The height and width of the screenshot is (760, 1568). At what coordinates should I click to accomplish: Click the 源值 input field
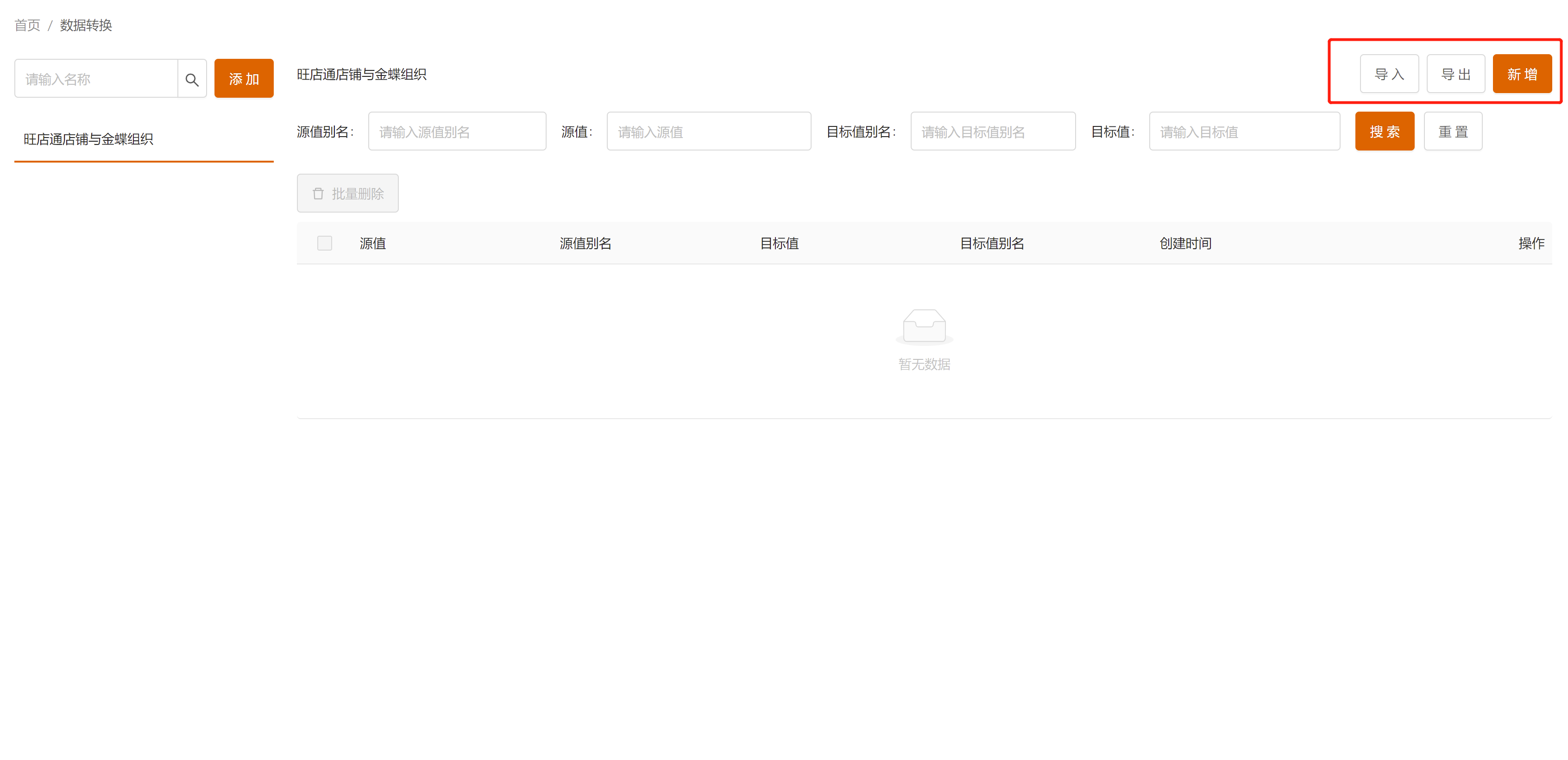pyautogui.click(x=709, y=132)
